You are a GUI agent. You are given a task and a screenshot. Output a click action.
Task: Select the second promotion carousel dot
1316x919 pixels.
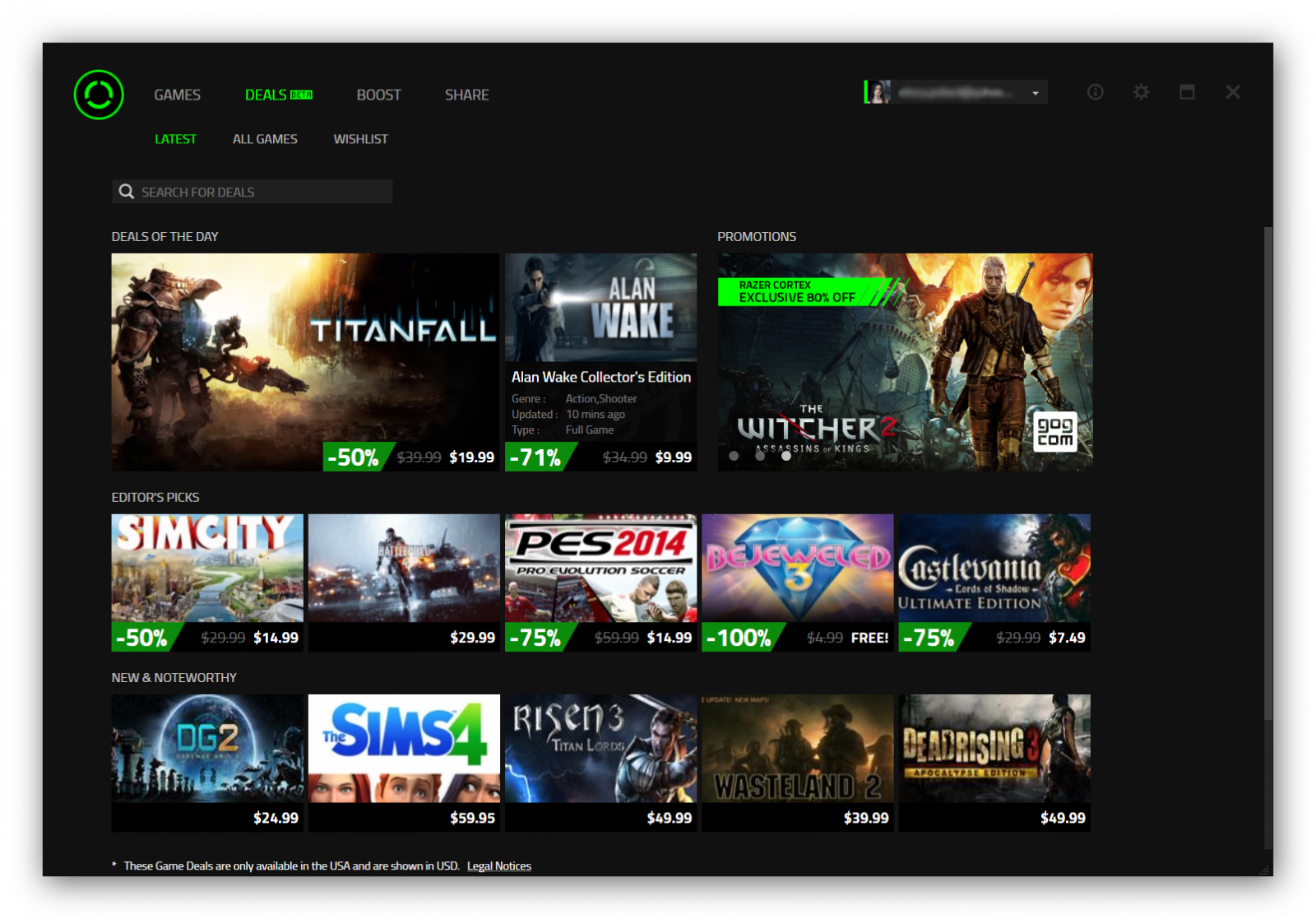click(x=760, y=456)
